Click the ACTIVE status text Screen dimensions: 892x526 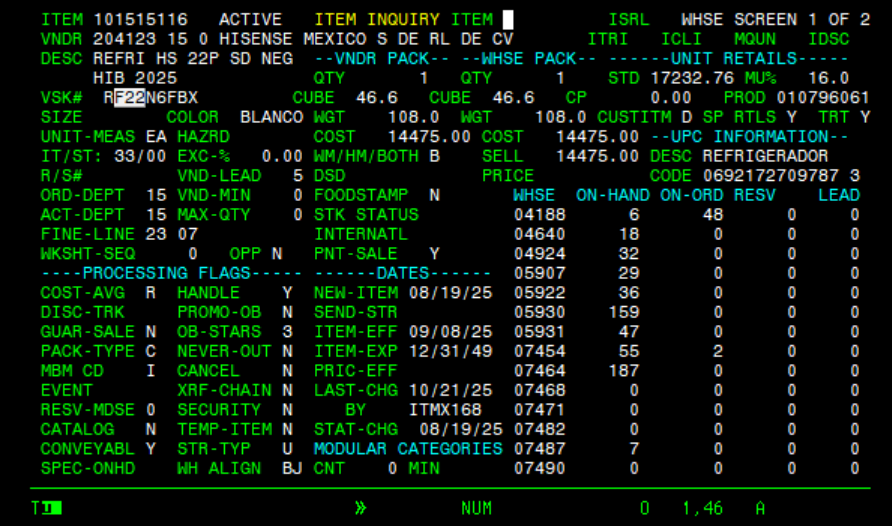click(x=250, y=19)
